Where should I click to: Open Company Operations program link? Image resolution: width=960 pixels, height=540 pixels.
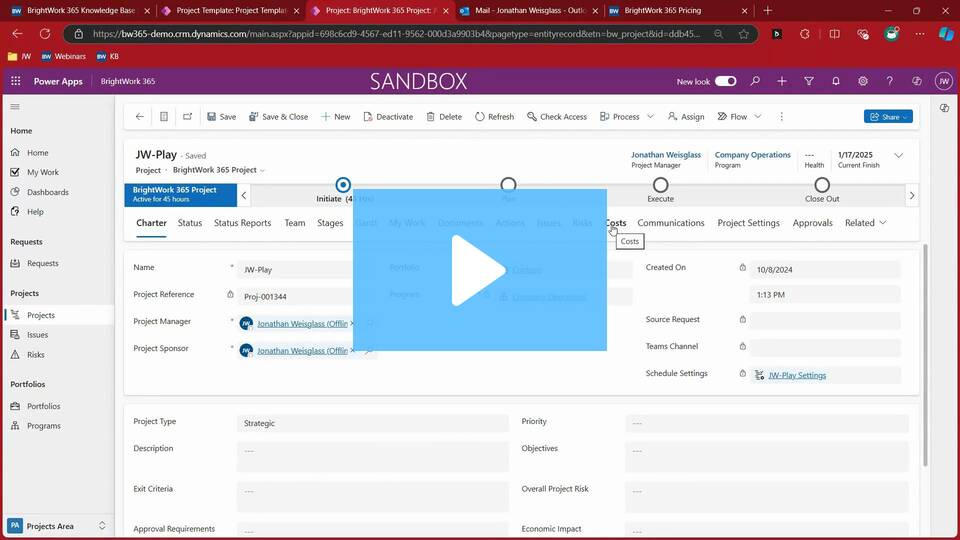pos(752,155)
